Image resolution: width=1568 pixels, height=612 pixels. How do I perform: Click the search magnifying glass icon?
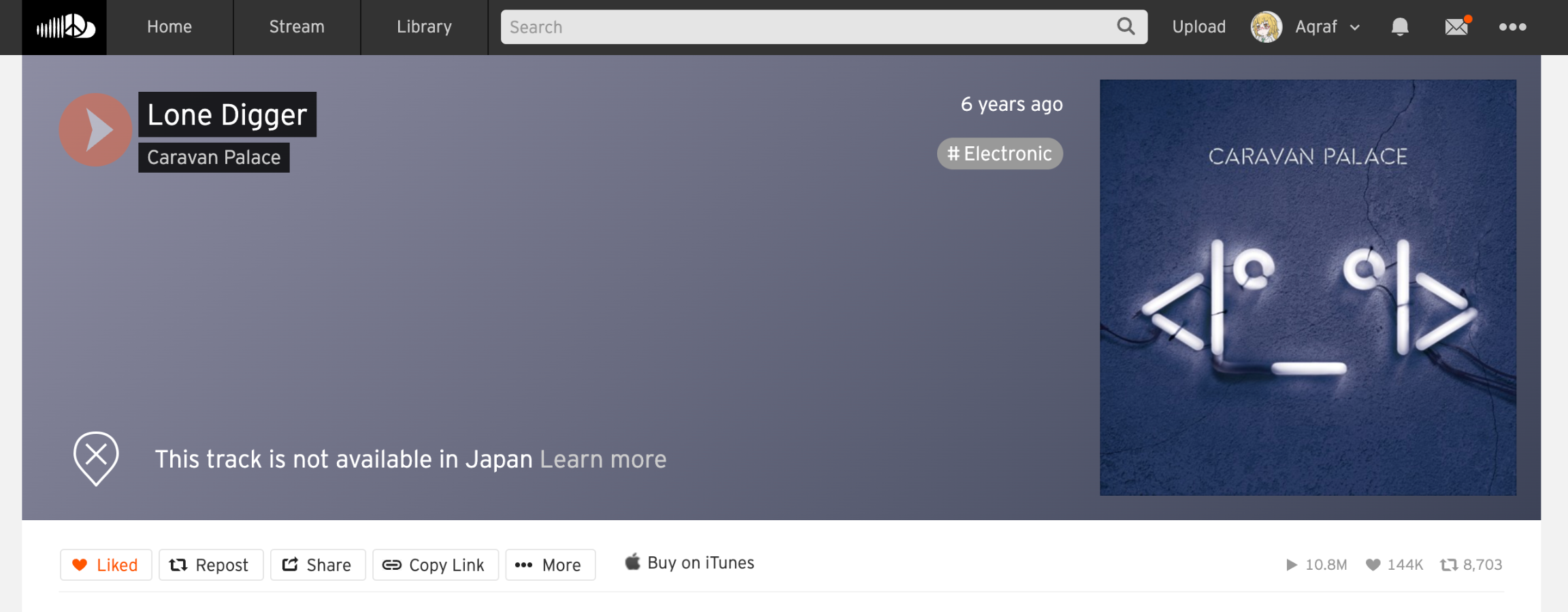(x=1126, y=27)
